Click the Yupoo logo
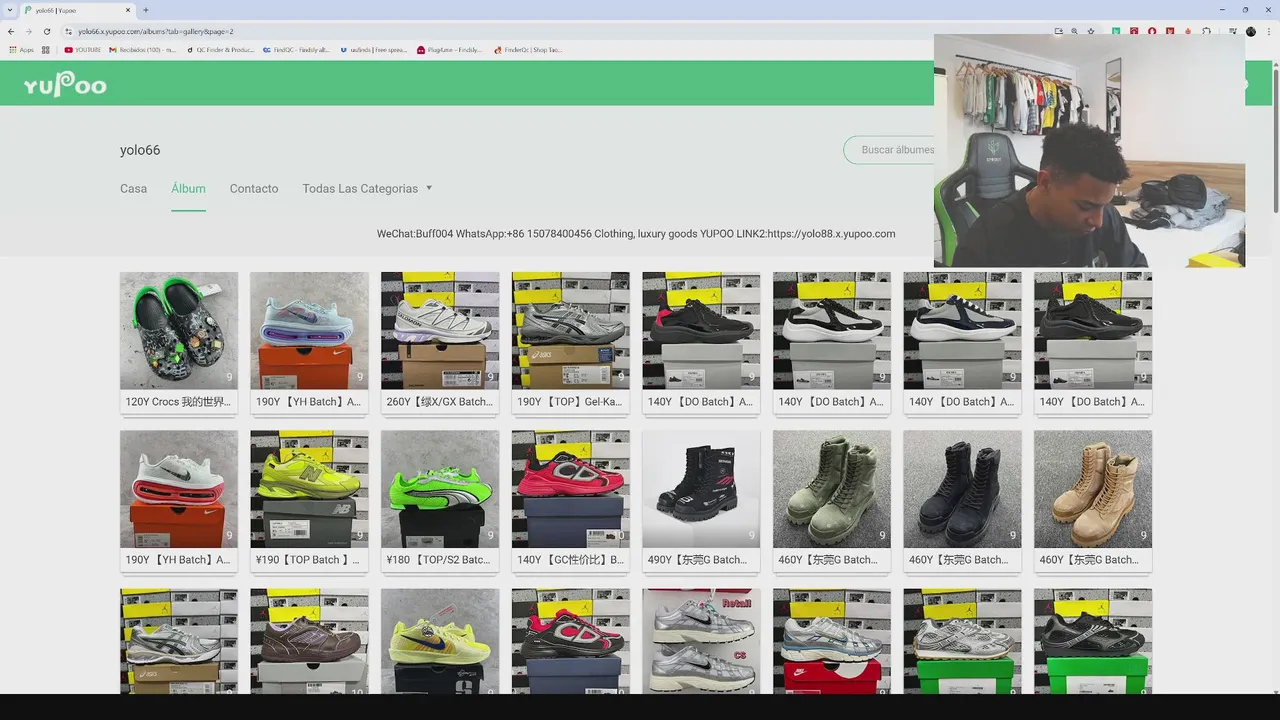This screenshot has width=1280, height=720. [x=65, y=84]
